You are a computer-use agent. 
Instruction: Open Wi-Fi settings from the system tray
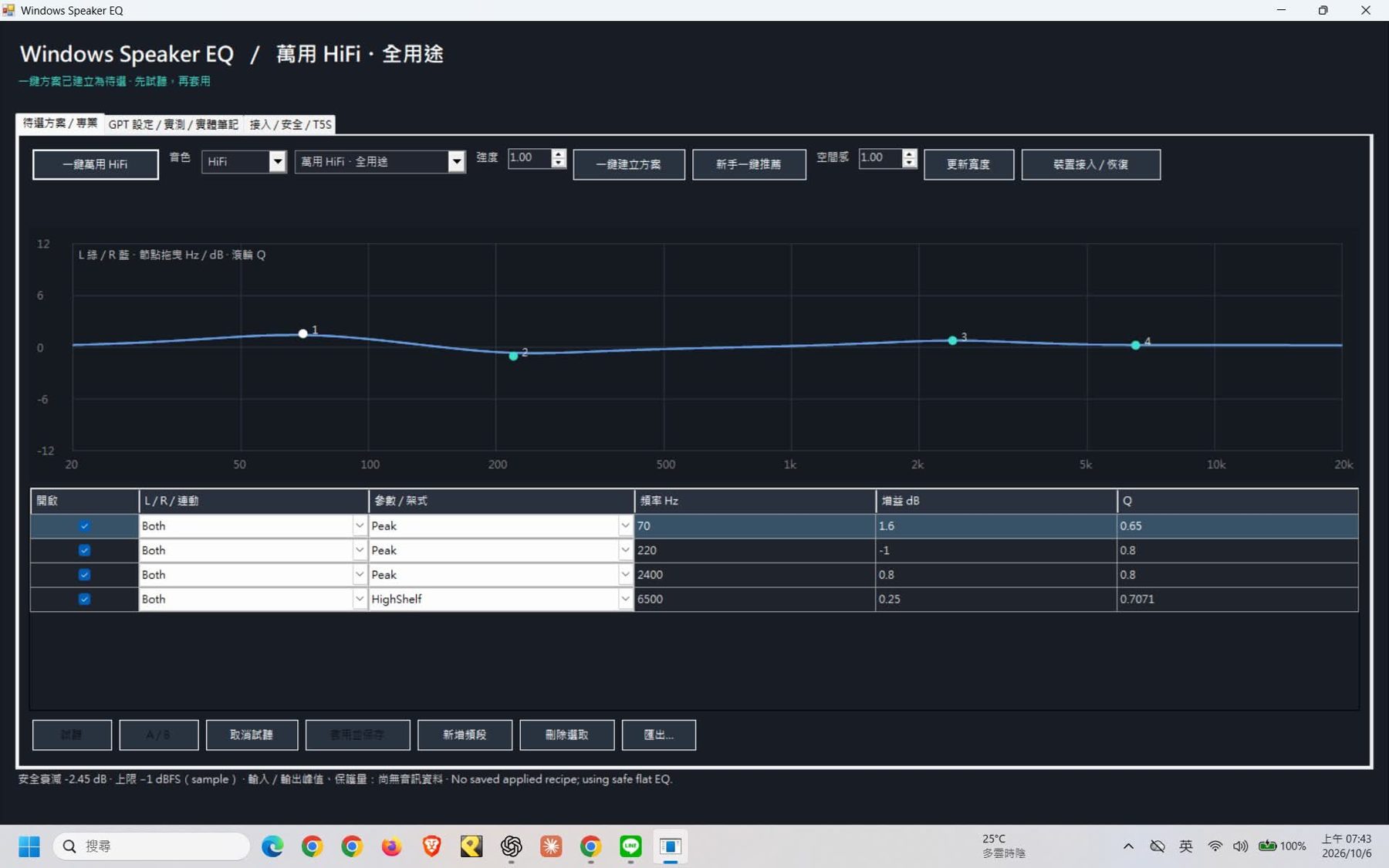[x=1215, y=846]
